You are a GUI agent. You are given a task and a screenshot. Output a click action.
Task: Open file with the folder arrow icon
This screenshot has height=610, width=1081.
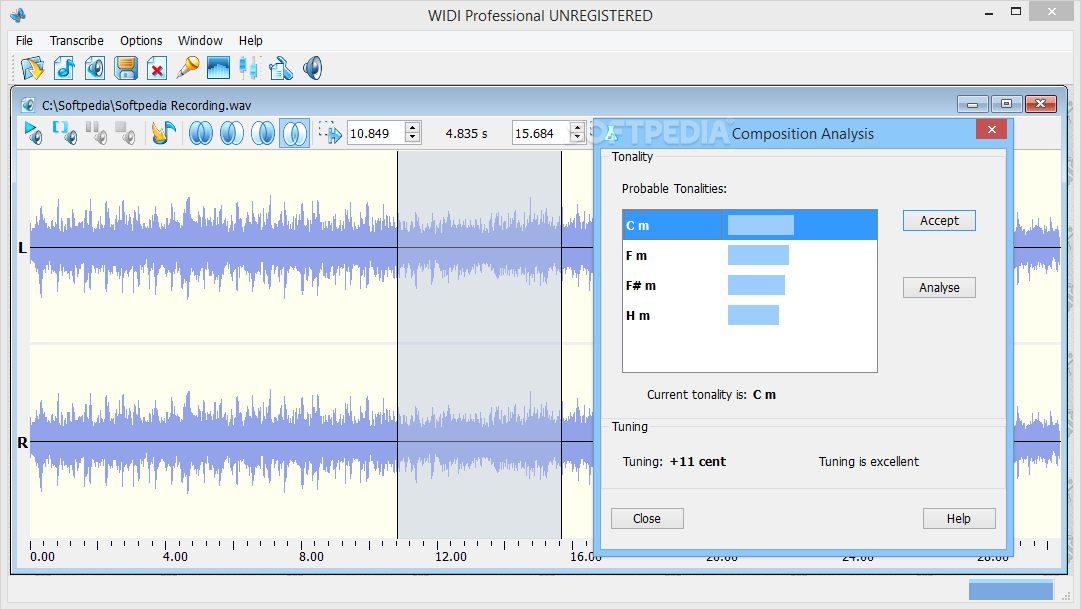point(32,68)
